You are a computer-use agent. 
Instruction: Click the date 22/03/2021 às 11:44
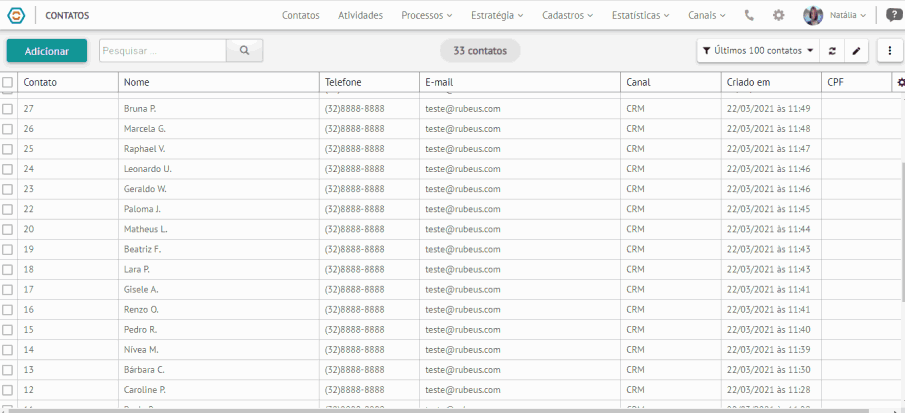click(769, 229)
